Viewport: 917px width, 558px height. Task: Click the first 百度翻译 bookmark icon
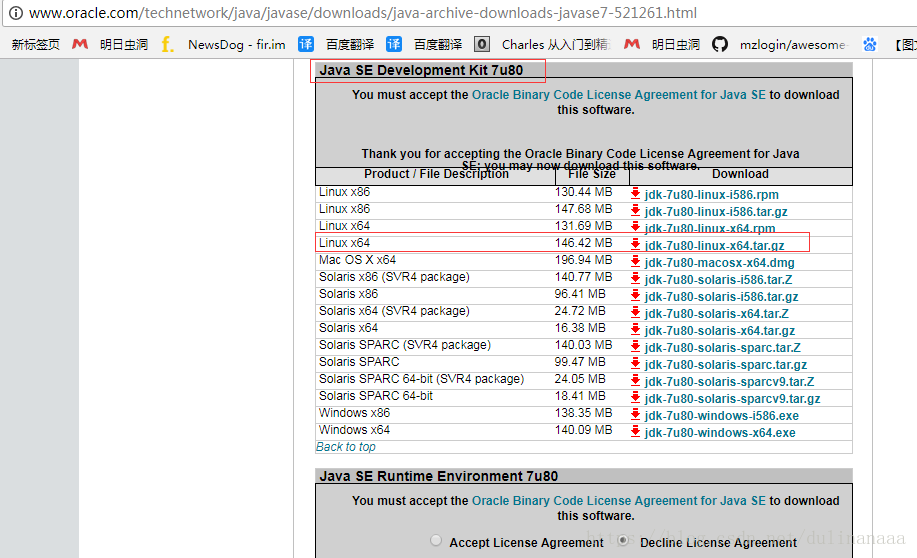click(306, 44)
